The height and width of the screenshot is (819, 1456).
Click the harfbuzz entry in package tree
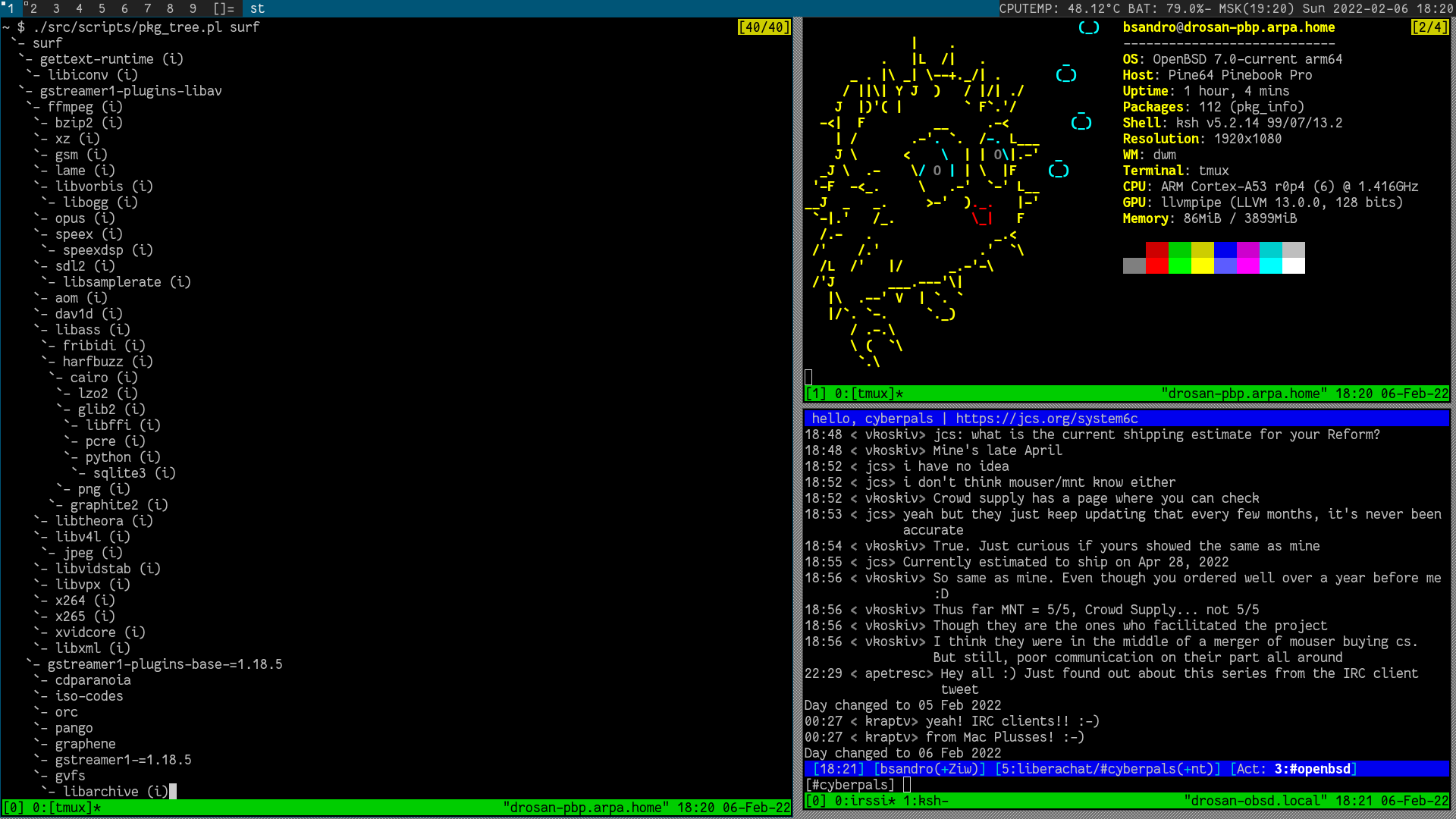point(93,362)
